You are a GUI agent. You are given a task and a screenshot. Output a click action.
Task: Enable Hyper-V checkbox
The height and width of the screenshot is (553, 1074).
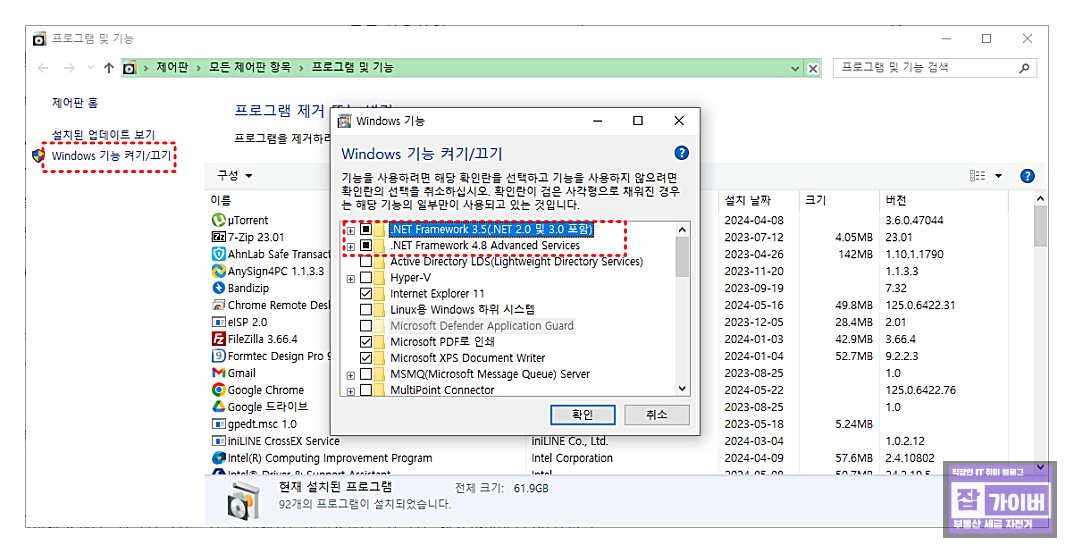point(366,278)
